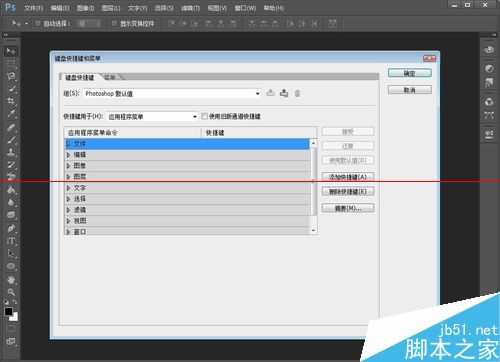Delete current shortcut set trash icon
Viewport: 500px width, 362px height.
pyautogui.click(x=297, y=93)
